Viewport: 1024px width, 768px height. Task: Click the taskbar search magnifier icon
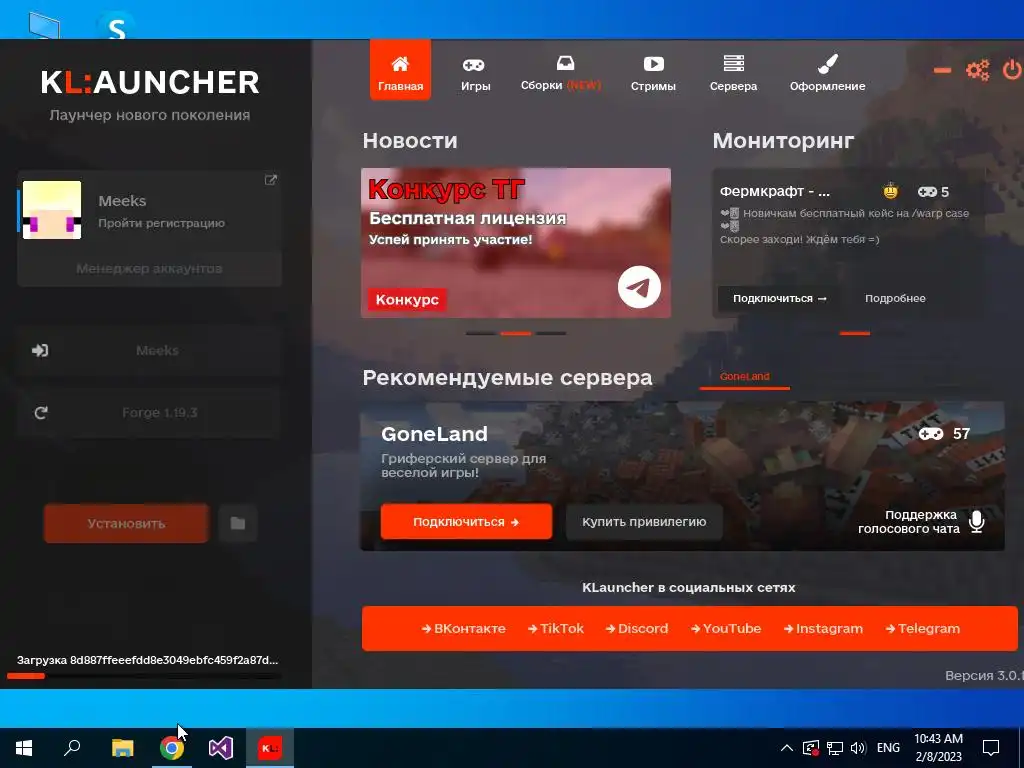click(72, 748)
